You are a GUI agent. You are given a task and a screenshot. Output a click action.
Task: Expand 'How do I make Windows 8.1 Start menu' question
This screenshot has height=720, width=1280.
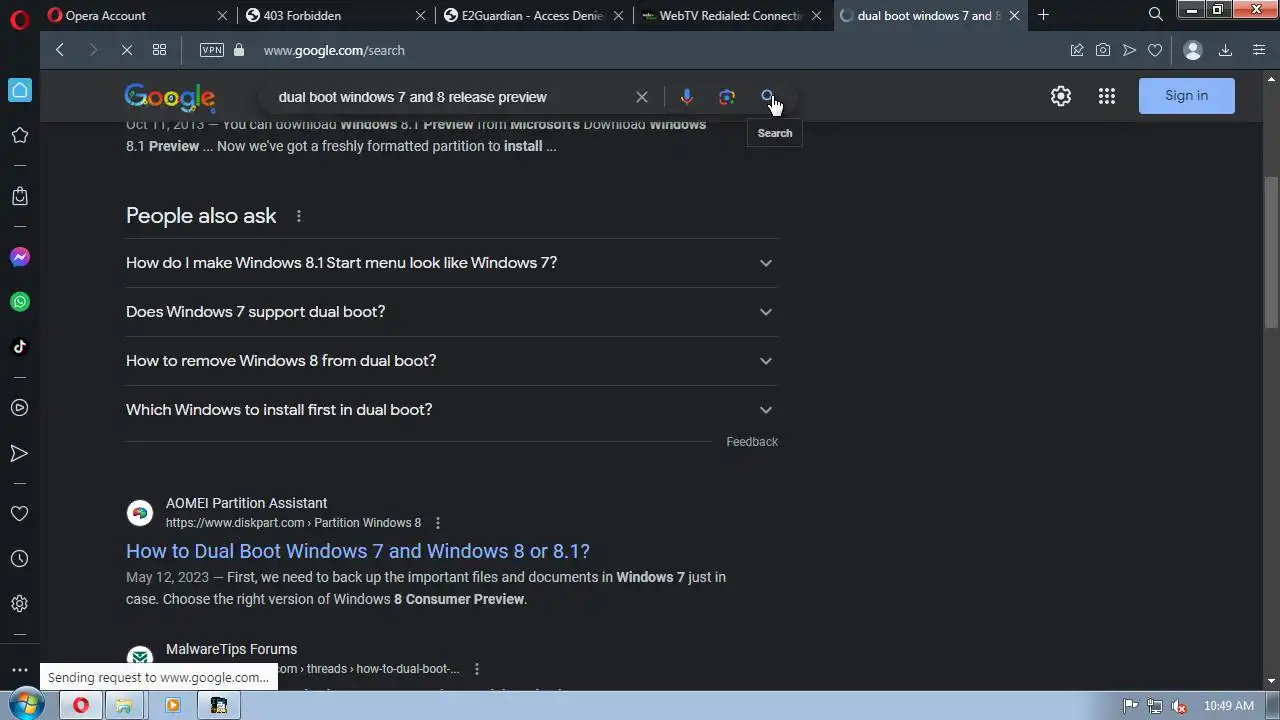pyautogui.click(x=452, y=263)
